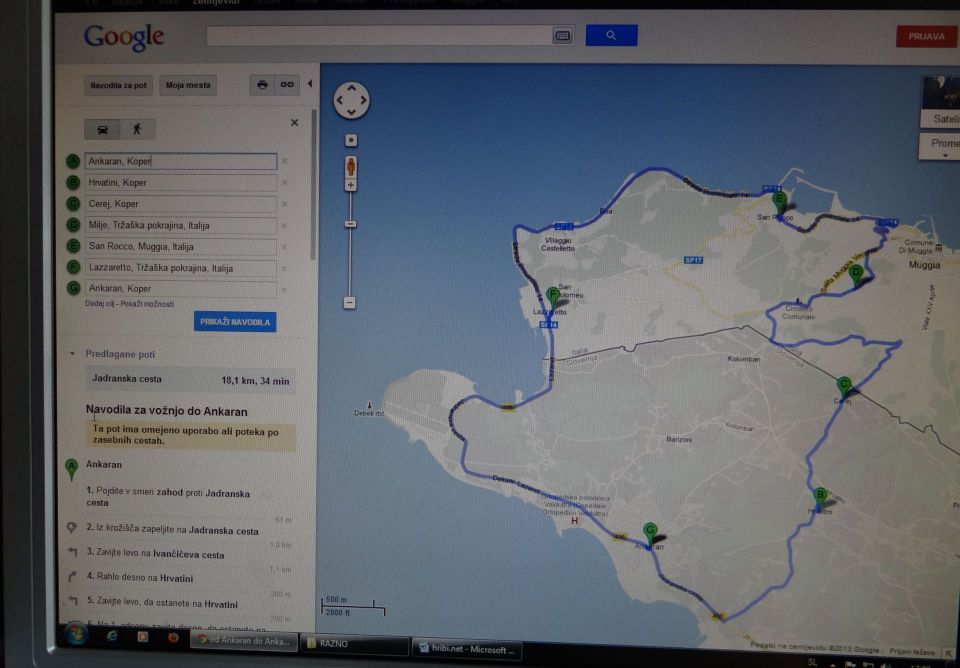Open the RAZNO folder taskbar item
The image size is (960, 668).
coord(354,644)
